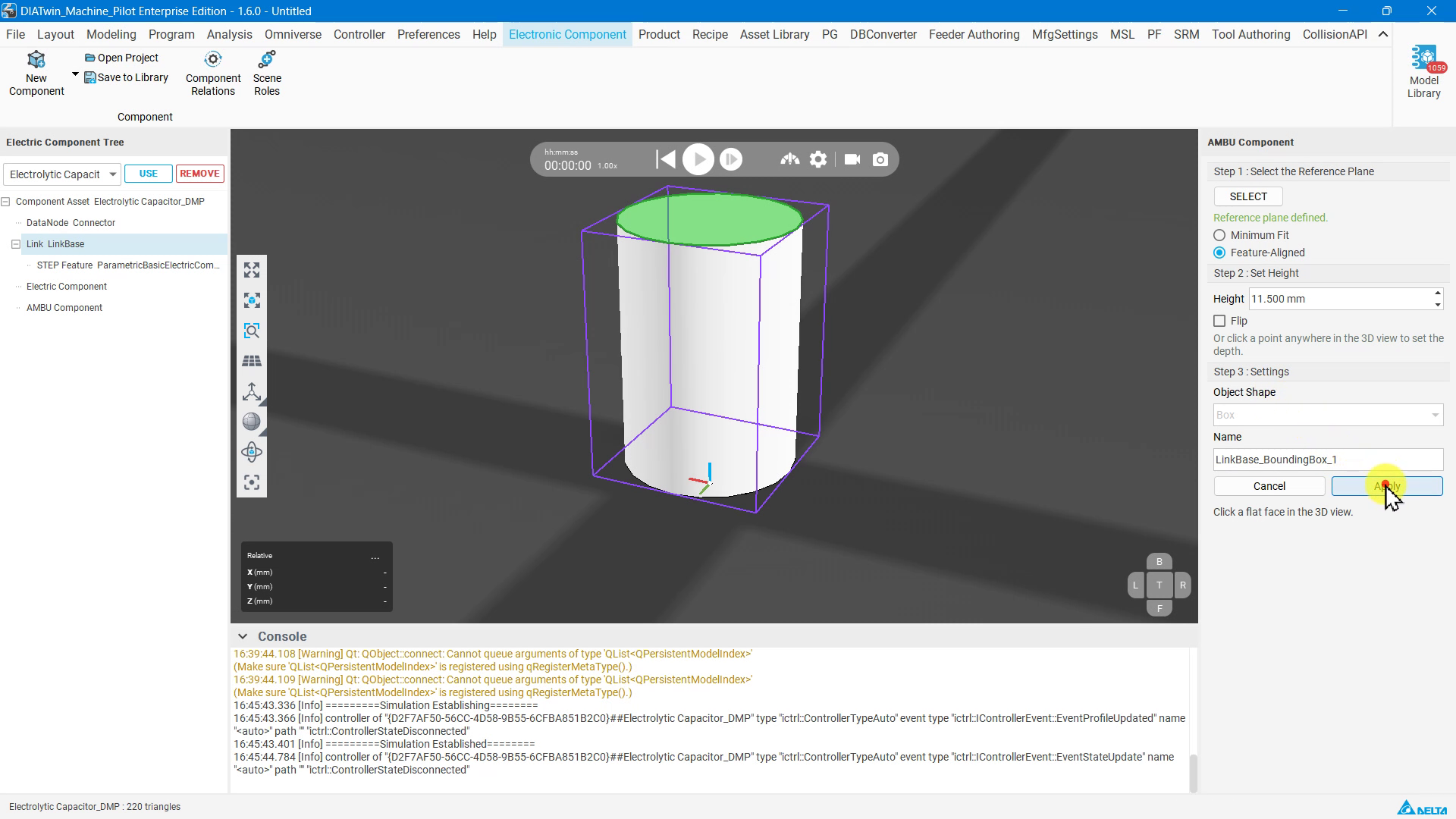Image resolution: width=1456 pixels, height=819 pixels.
Task: Decrease Height with the down stepper arrow
Action: click(x=1437, y=305)
